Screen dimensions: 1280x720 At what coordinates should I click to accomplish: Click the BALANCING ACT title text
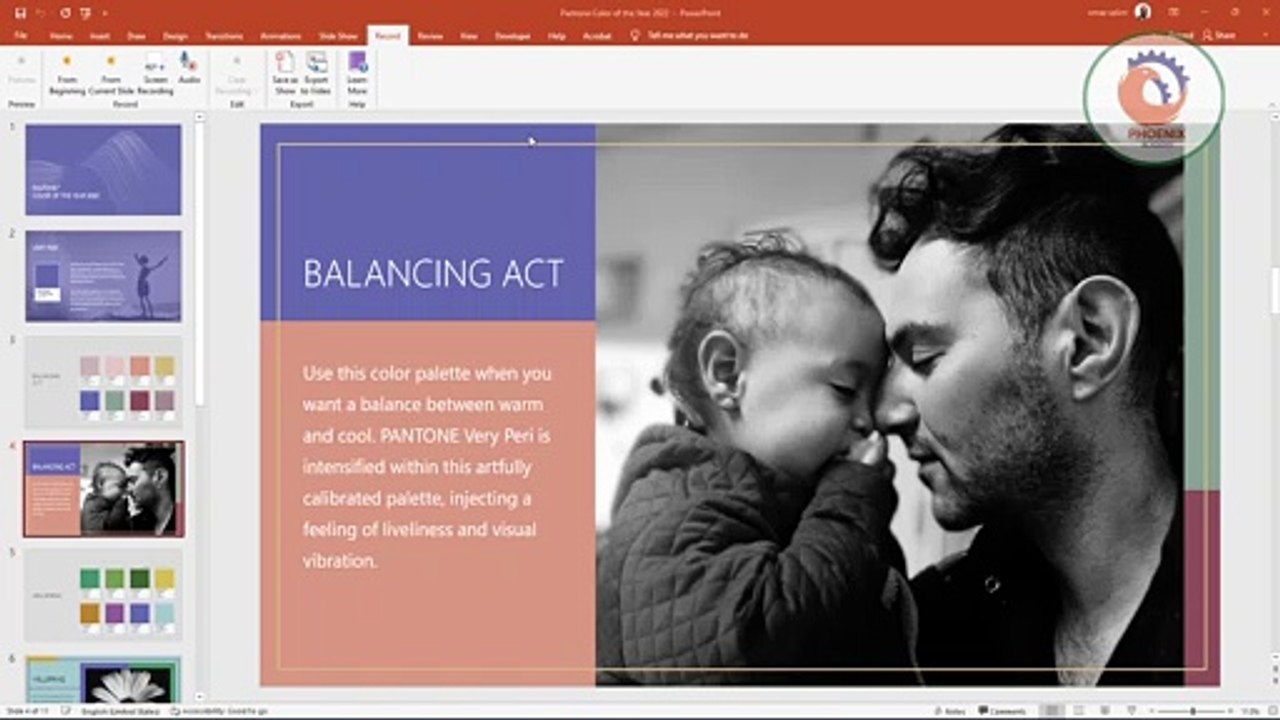coord(433,274)
